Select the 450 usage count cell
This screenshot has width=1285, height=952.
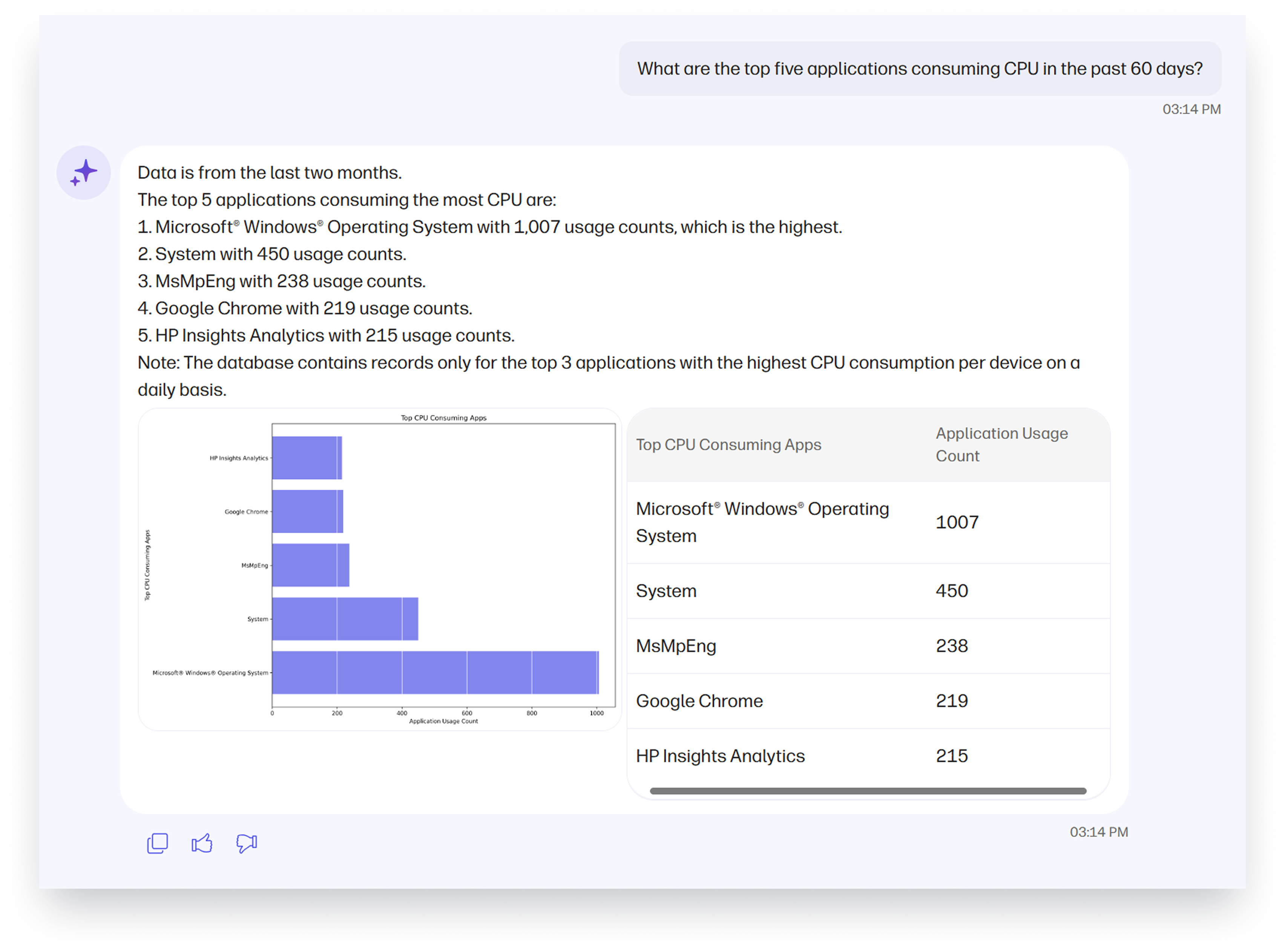pyautogui.click(x=952, y=591)
